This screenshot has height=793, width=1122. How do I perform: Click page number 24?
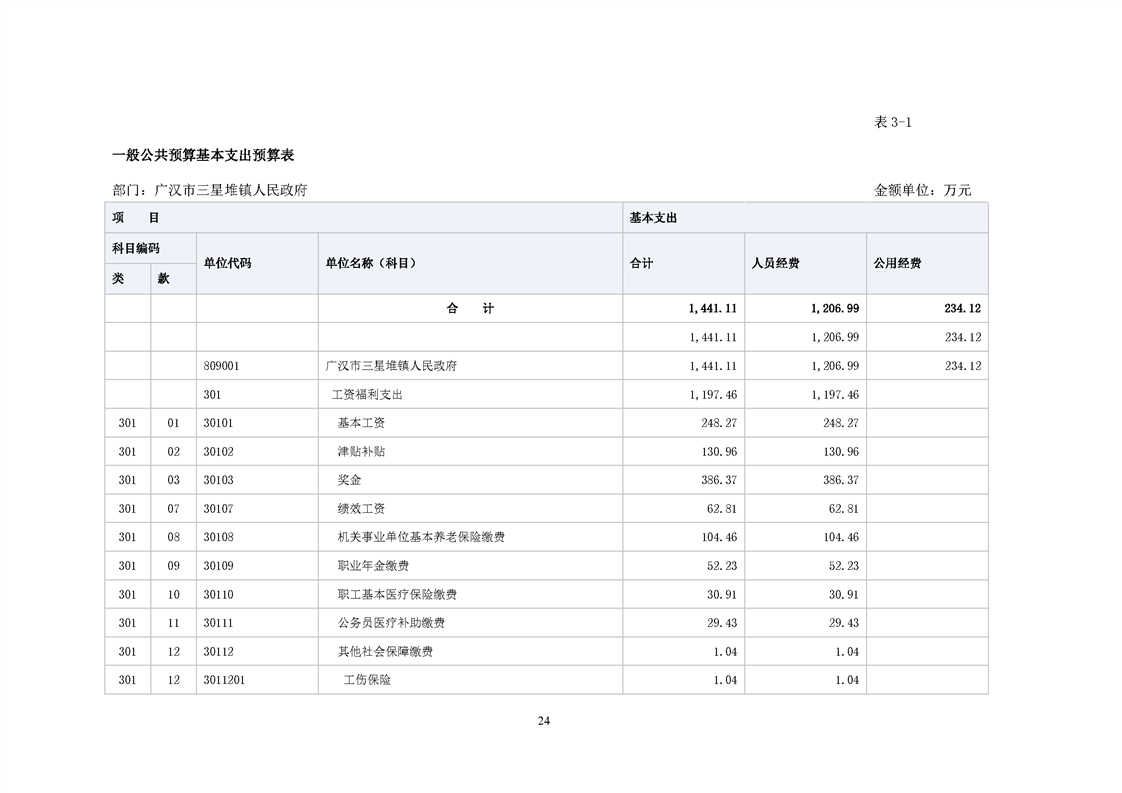pyautogui.click(x=544, y=721)
